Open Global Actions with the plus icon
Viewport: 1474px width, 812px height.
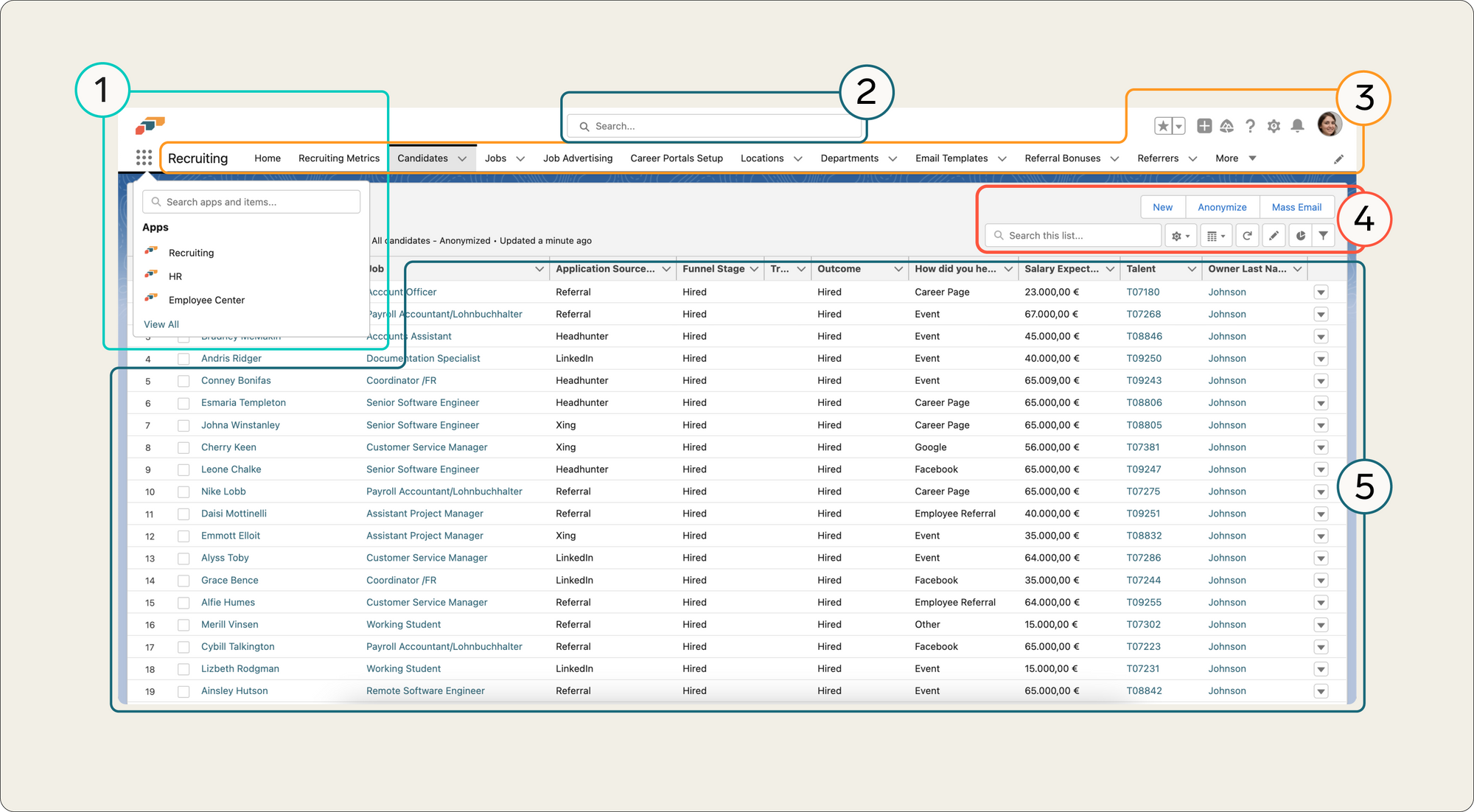coord(1204,125)
